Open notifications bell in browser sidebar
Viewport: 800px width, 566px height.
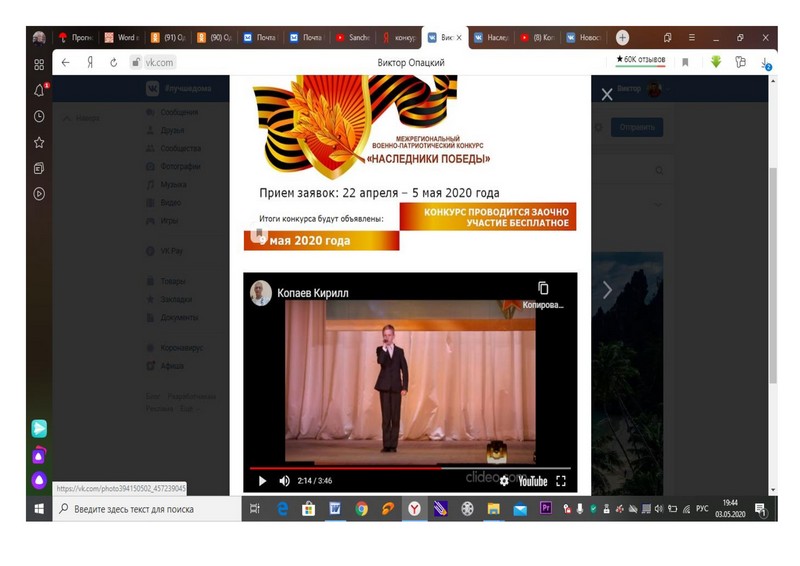(39, 90)
